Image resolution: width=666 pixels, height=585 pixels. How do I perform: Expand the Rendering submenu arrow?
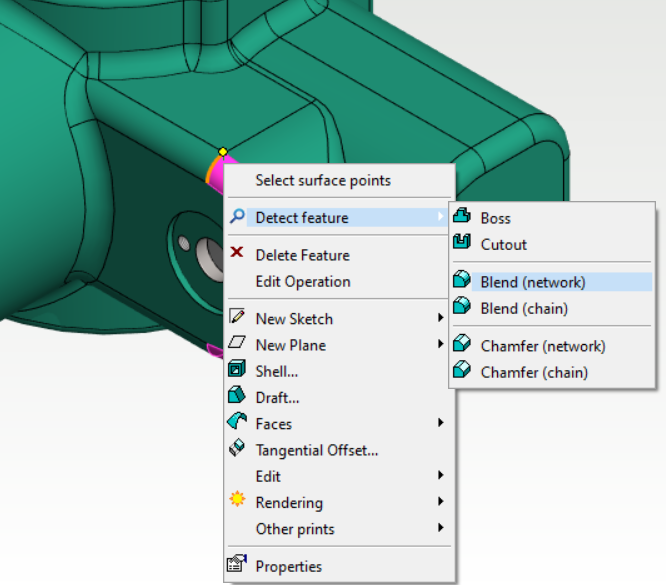tap(441, 502)
